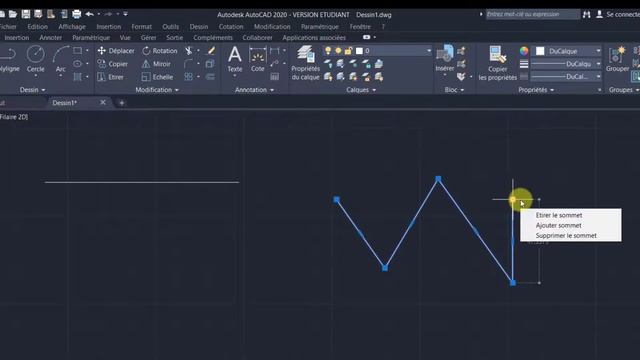The width and height of the screenshot is (640, 360).
Task: Open DuCalqu lineweight dropdown
Action: tap(598, 64)
